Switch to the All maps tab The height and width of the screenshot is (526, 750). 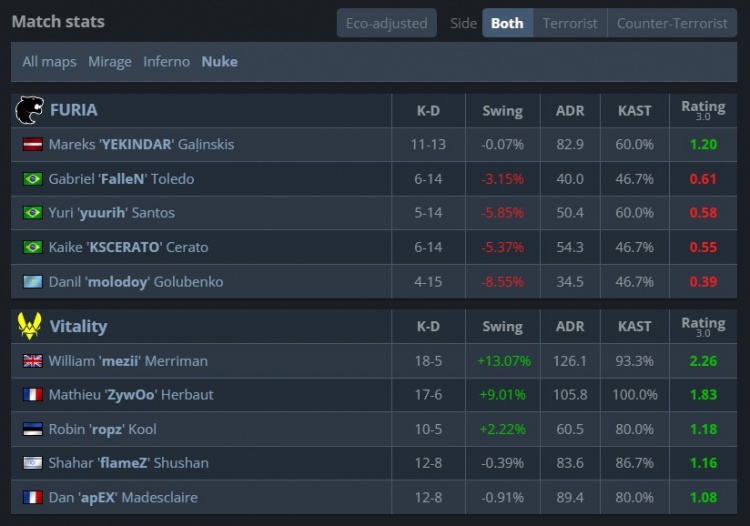click(49, 62)
